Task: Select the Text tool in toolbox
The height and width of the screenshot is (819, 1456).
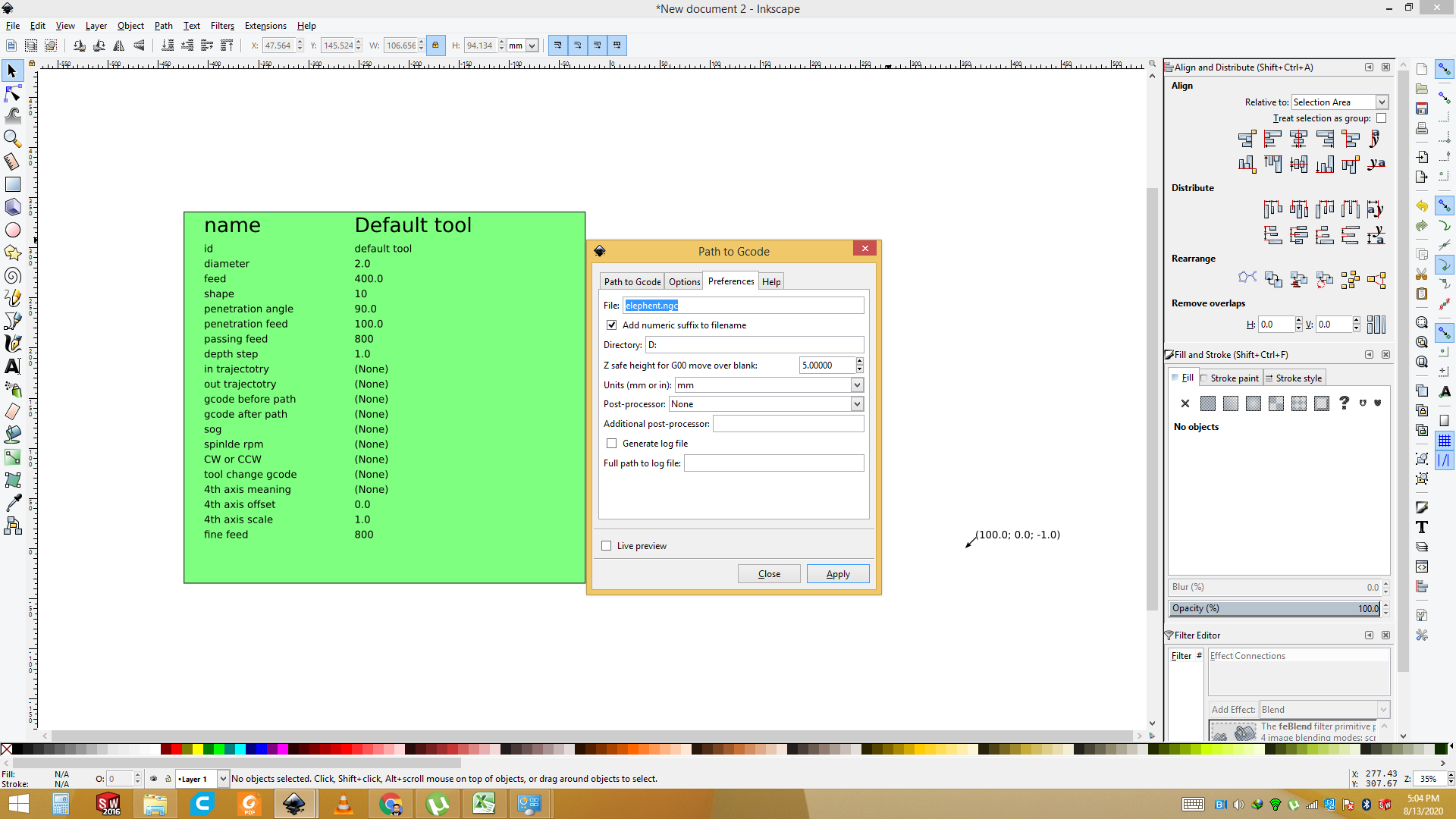Action: click(x=13, y=366)
